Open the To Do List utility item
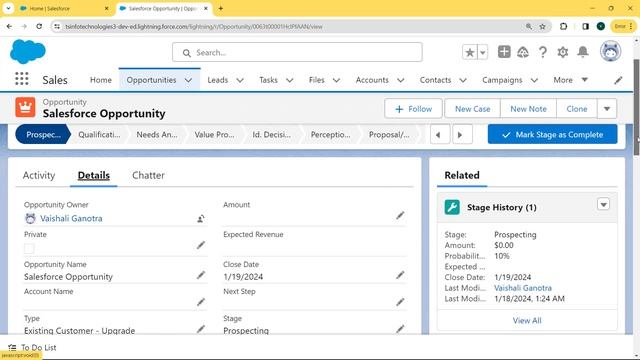Image resolution: width=640 pixels, height=360 pixels. 32,347
